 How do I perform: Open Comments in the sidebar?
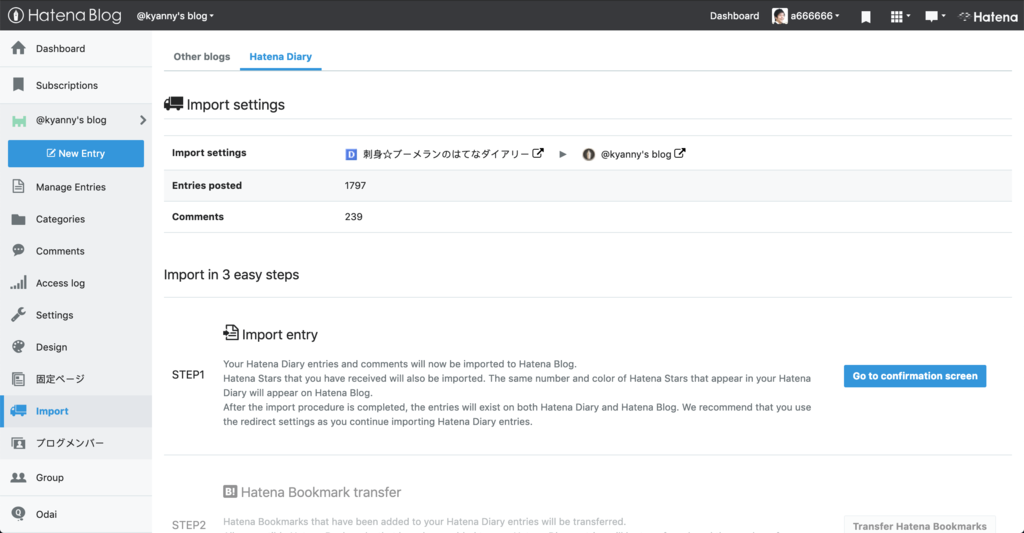click(x=60, y=251)
